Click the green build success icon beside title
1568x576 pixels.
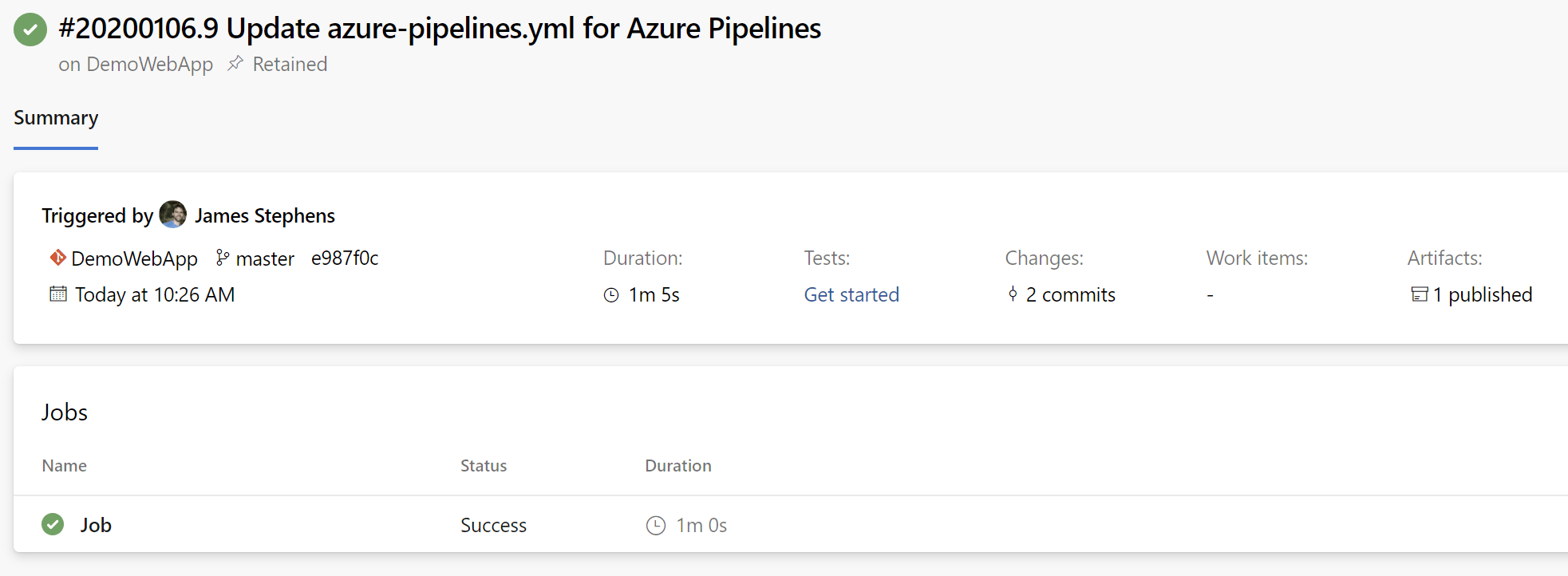(x=30, y=30)
